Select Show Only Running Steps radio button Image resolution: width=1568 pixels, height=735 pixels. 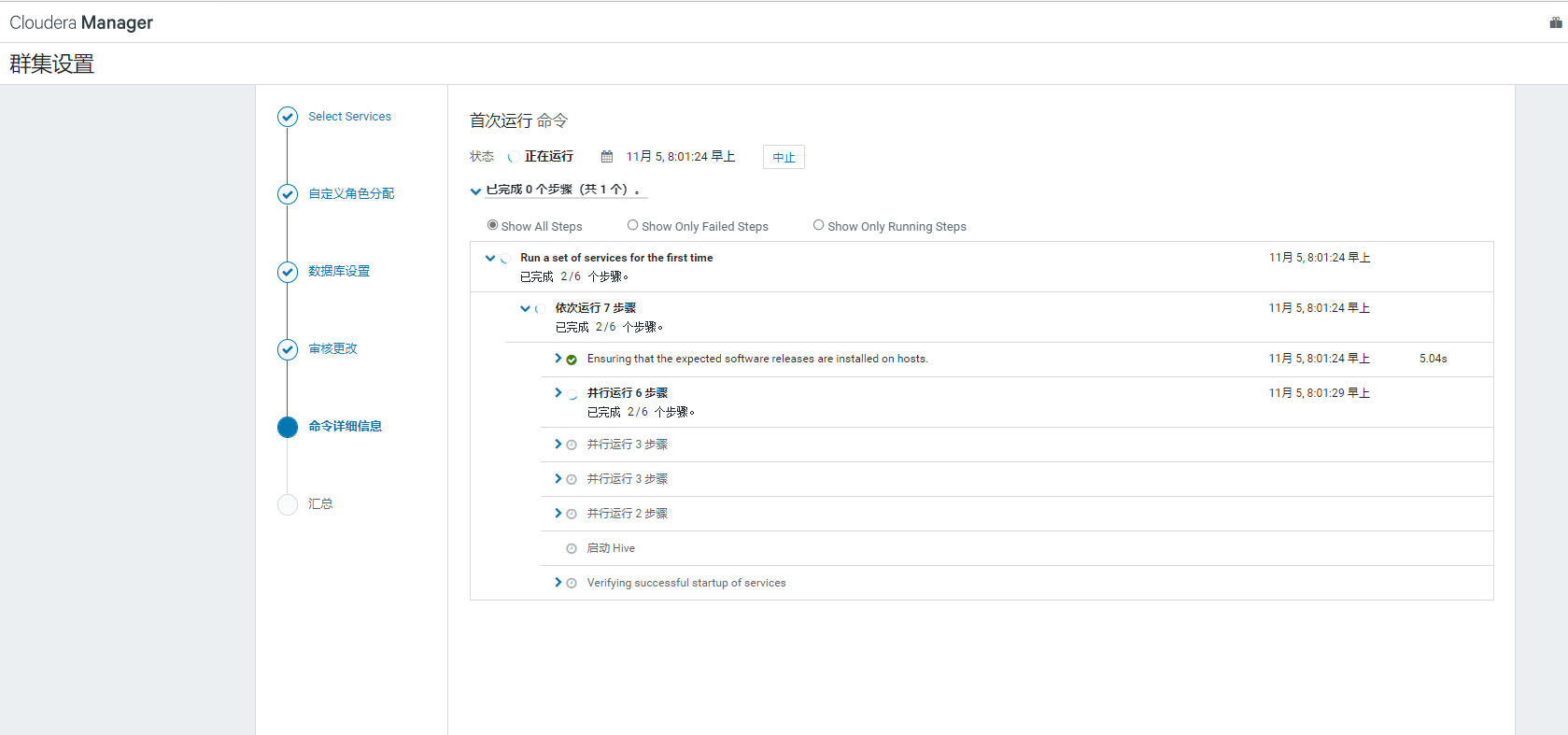tap(818, 225)
